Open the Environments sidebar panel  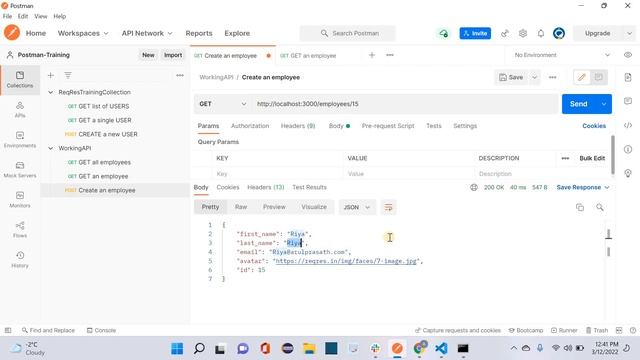(x=20, y=140)
